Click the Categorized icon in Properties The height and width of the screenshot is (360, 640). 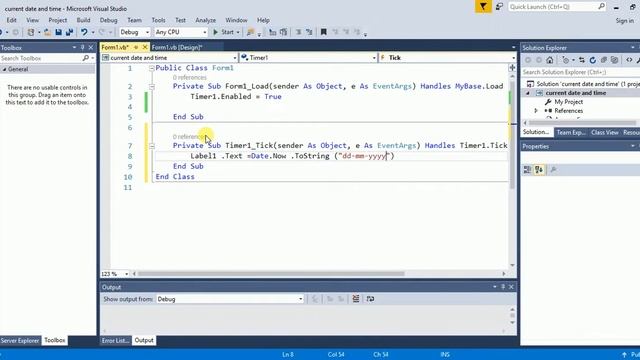(x=527, y=169)
